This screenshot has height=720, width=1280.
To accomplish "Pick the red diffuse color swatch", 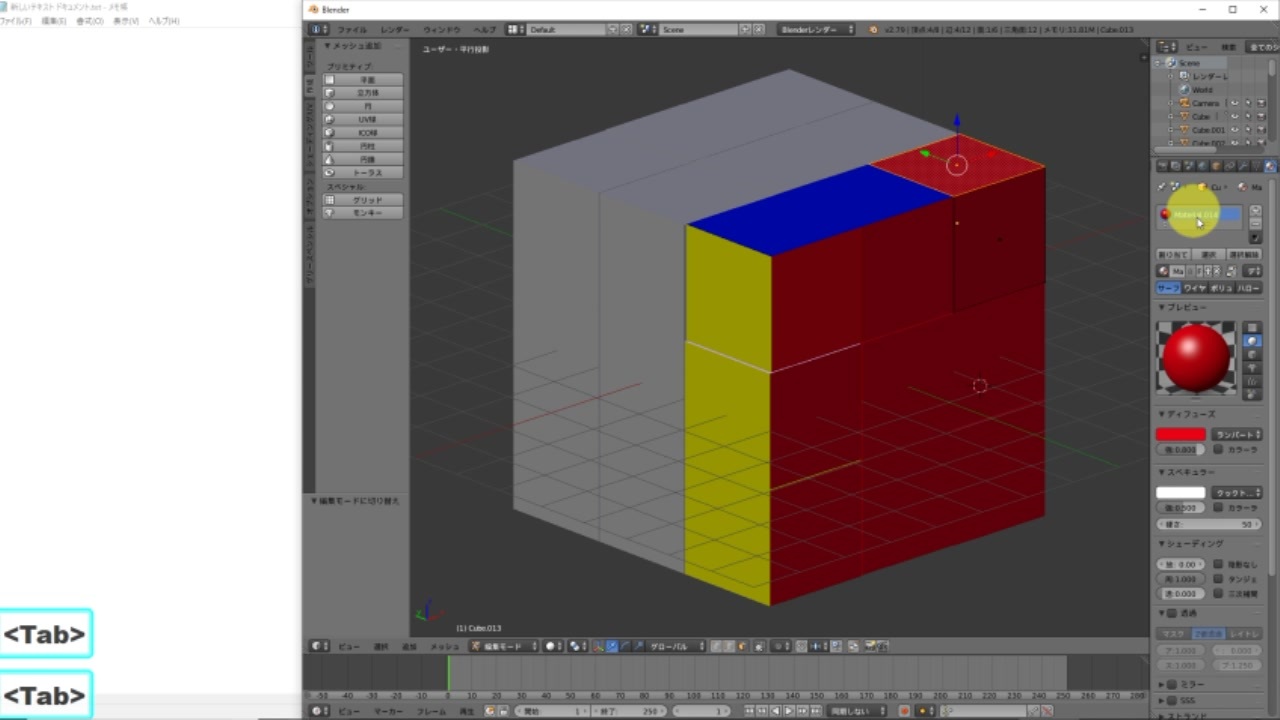I will click(x=1181, y=435).
